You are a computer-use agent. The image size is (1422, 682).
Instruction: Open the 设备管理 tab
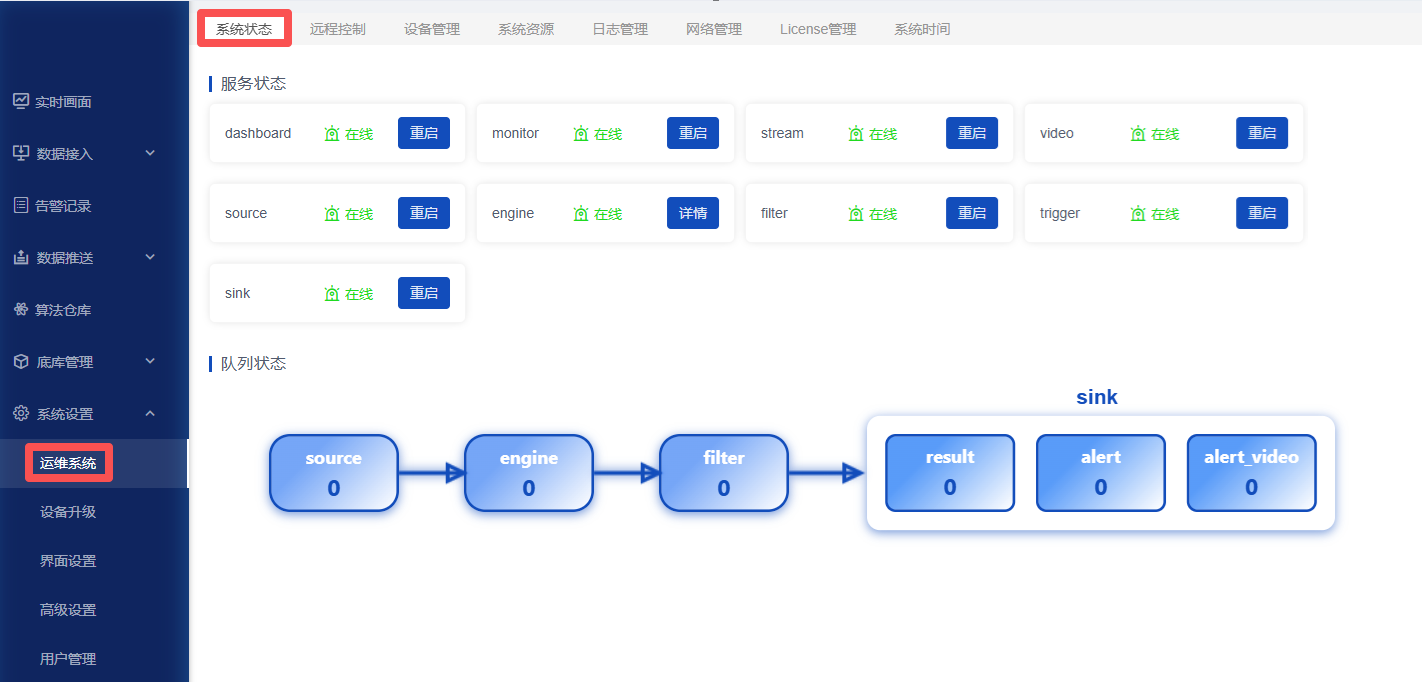[432, 29]
